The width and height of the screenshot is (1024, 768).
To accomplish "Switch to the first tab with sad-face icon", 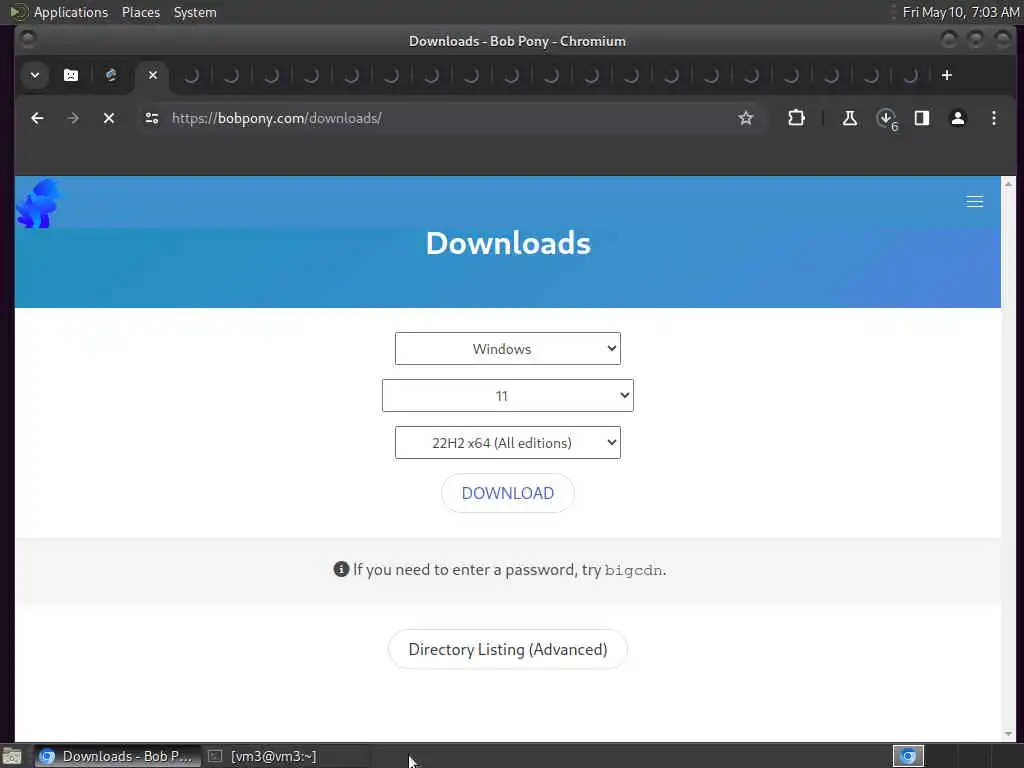I will (x=71, y=75).
